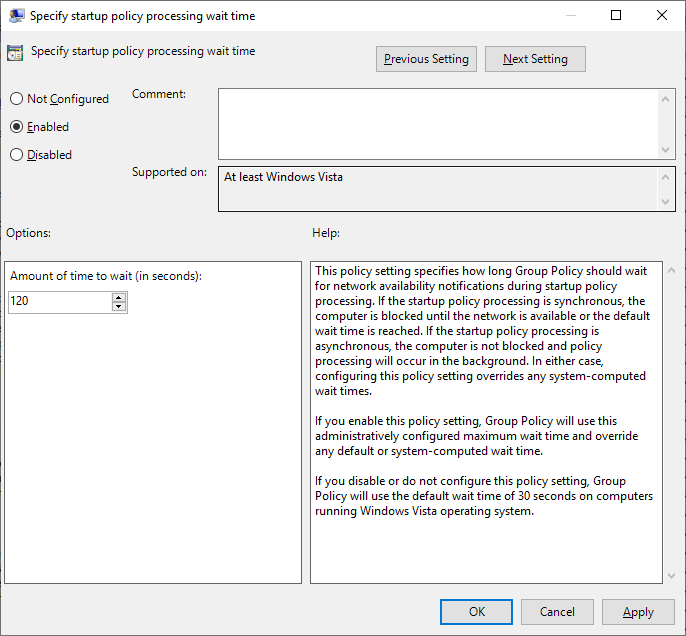
Task: Cancel the policy dialog
Action: click(557, 612)
